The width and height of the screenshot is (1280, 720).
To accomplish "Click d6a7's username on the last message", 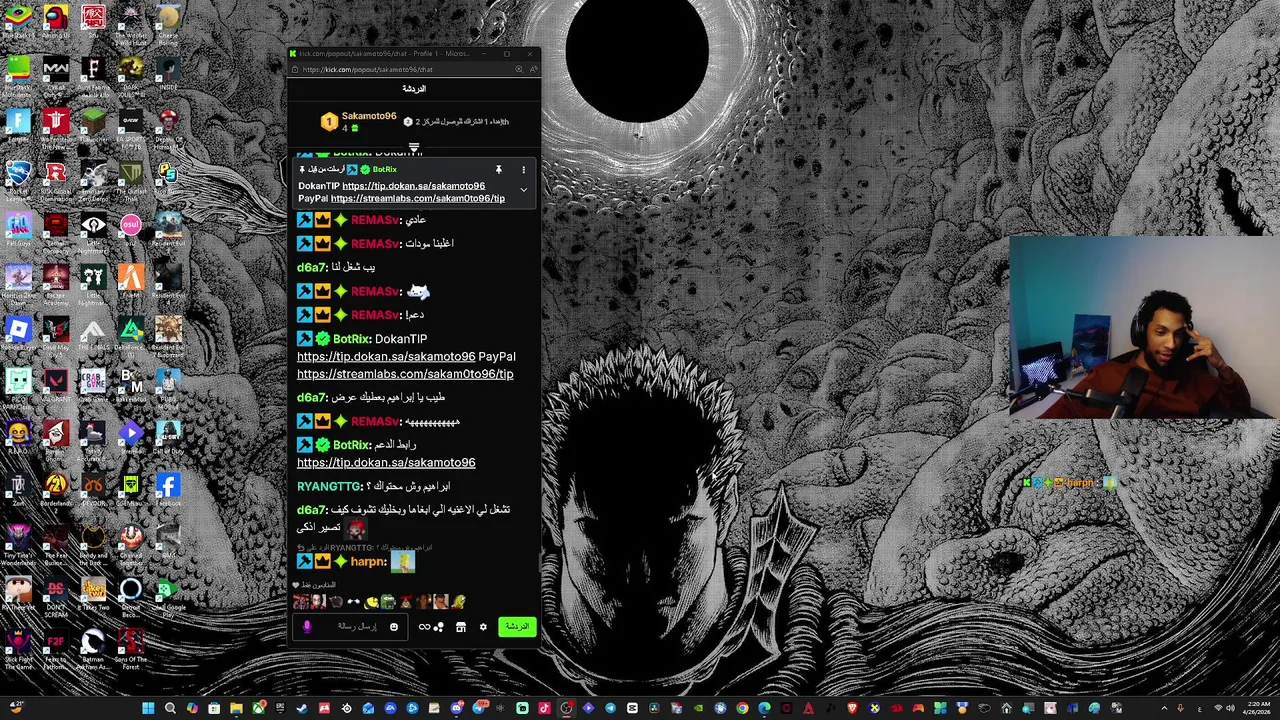I will pos(312,510).
